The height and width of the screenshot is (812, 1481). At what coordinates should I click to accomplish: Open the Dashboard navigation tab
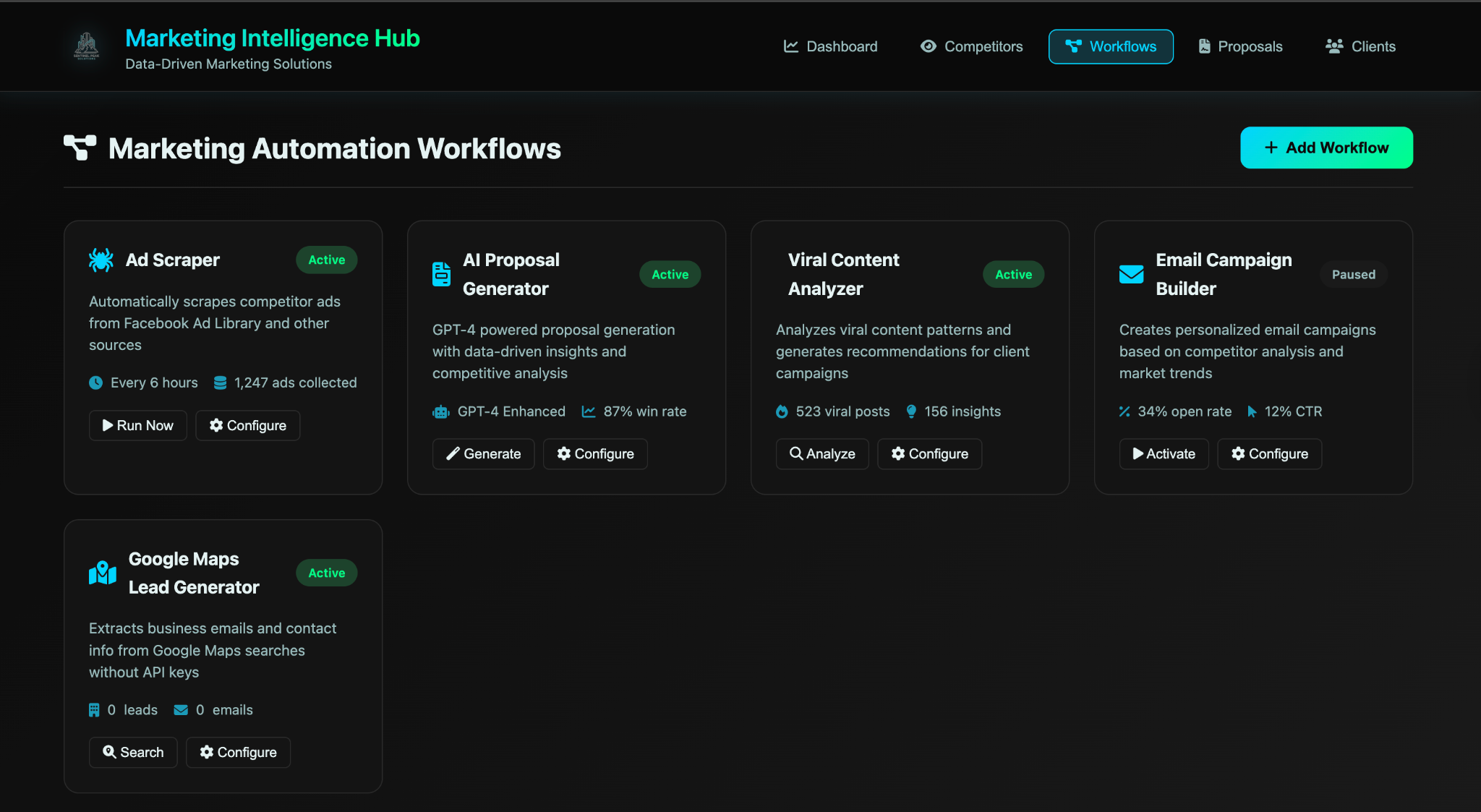coord(830,46)
